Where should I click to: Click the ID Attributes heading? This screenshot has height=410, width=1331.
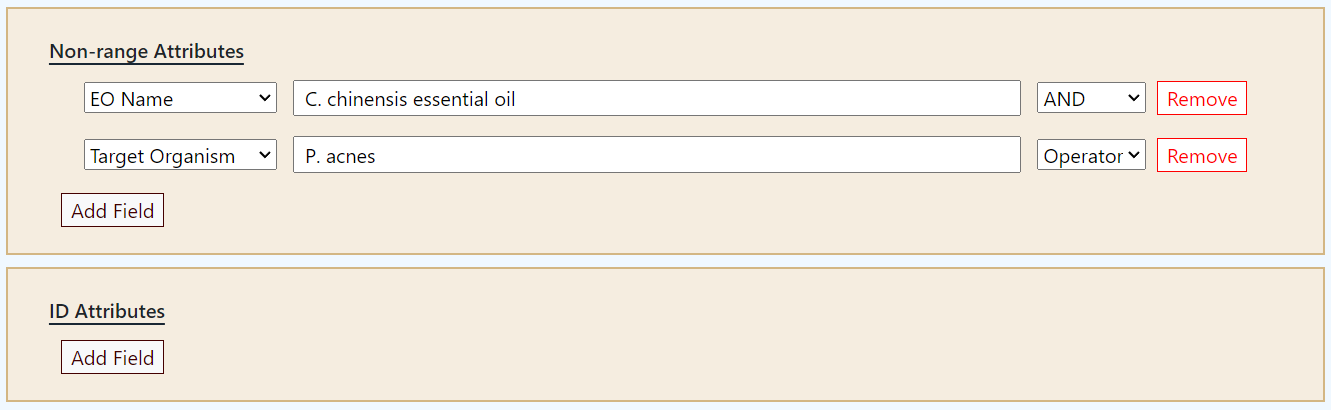(107, 311)
